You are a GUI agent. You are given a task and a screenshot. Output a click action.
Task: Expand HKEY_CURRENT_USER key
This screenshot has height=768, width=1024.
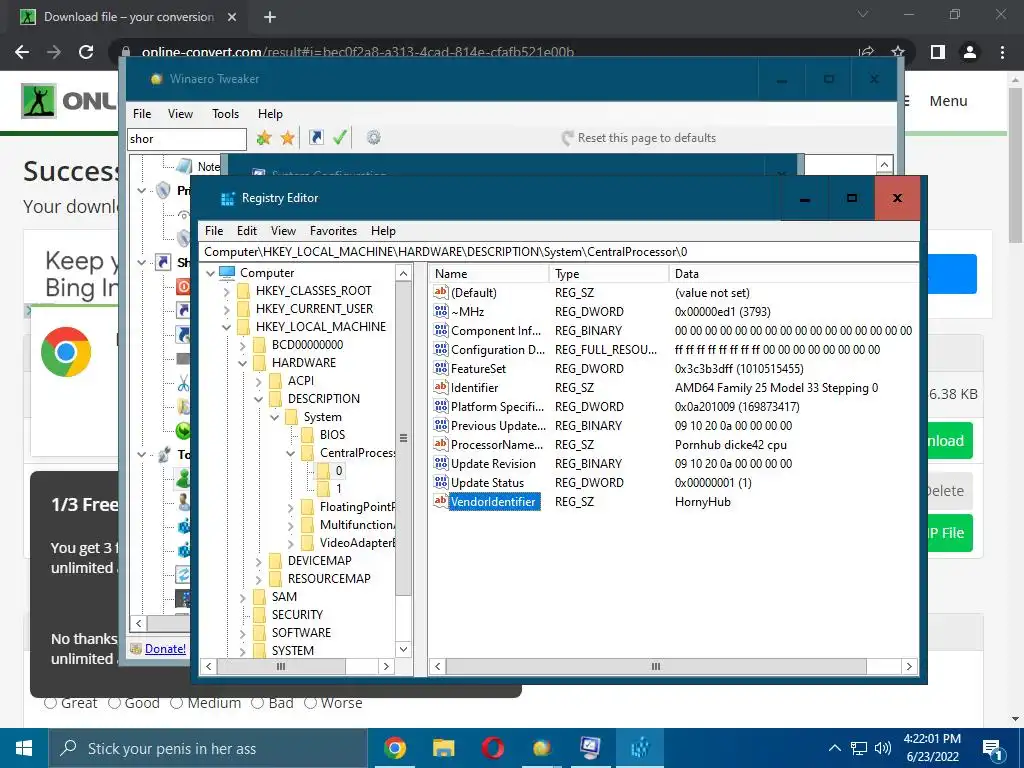click(x=227, y=309)
